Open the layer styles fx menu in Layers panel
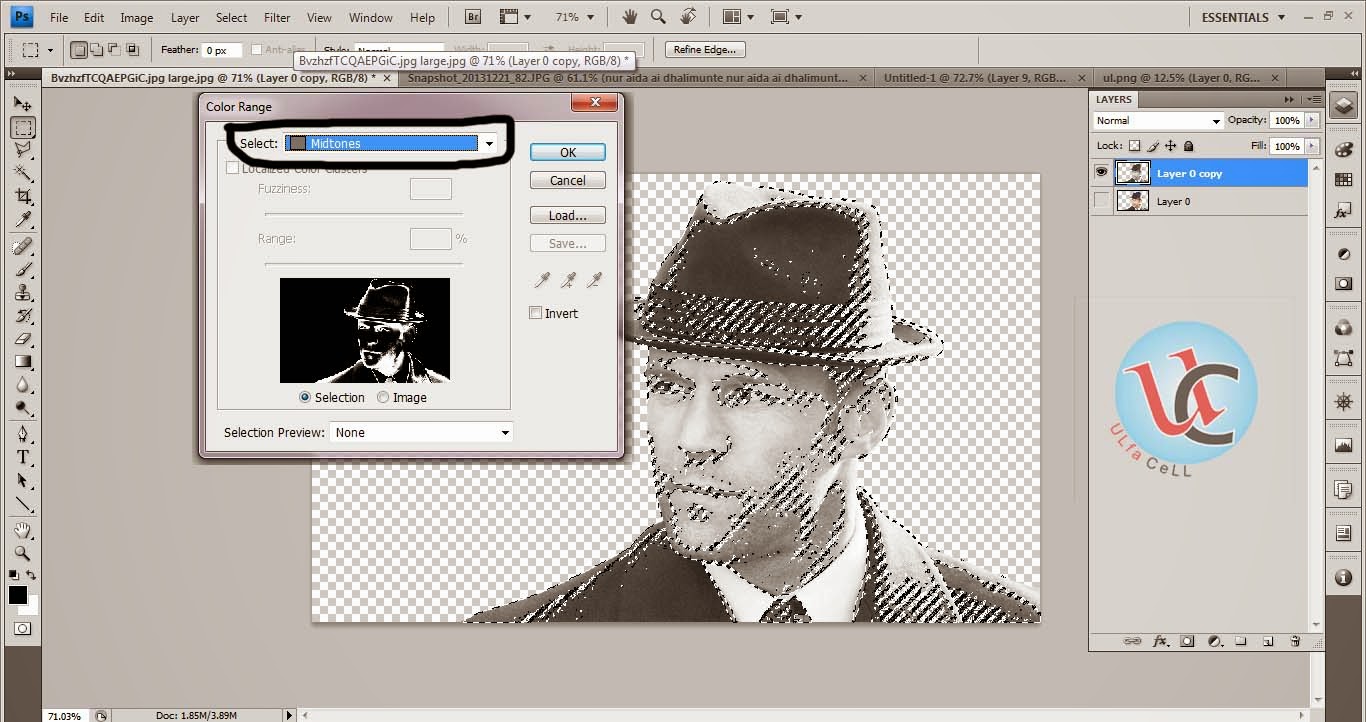The height and width of the screenshot is (722, 1366). (1161, 641)
